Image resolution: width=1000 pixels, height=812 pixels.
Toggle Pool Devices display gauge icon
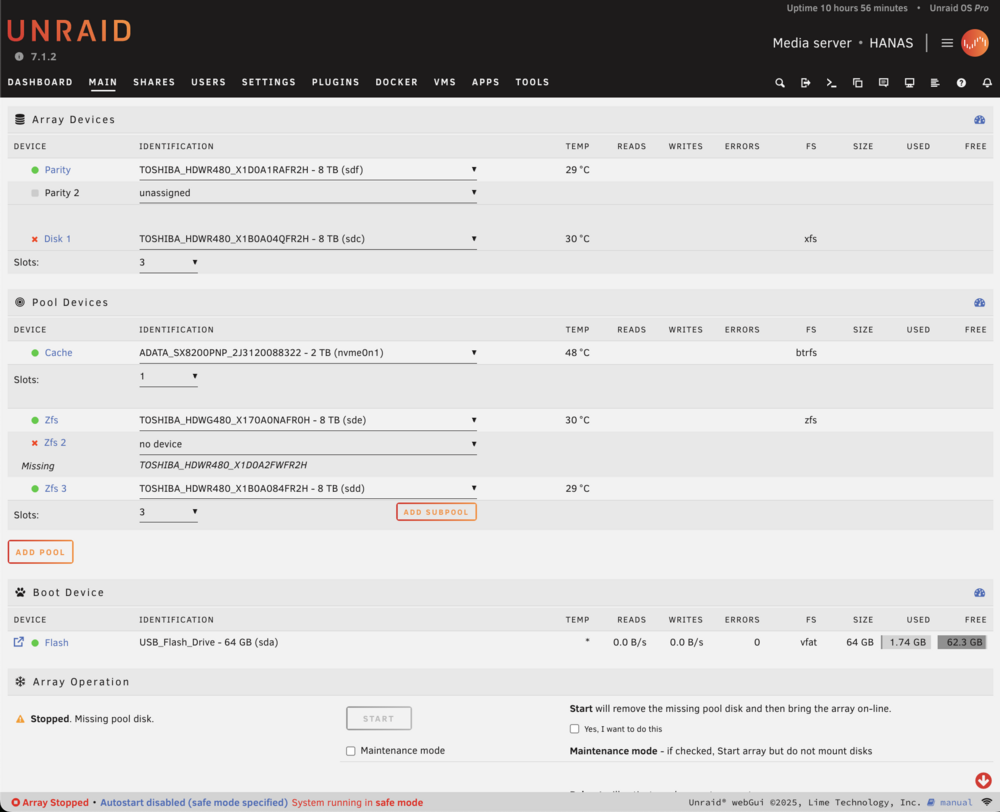(980, 303)
